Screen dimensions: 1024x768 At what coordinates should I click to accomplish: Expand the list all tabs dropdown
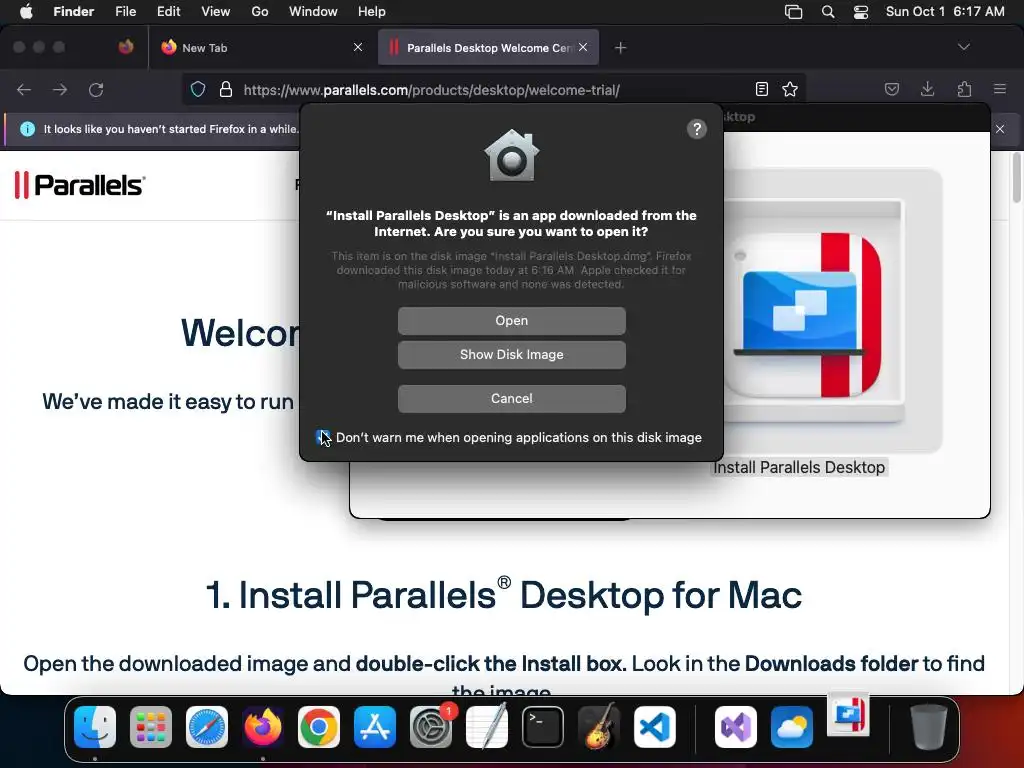[x=963, y=47]
